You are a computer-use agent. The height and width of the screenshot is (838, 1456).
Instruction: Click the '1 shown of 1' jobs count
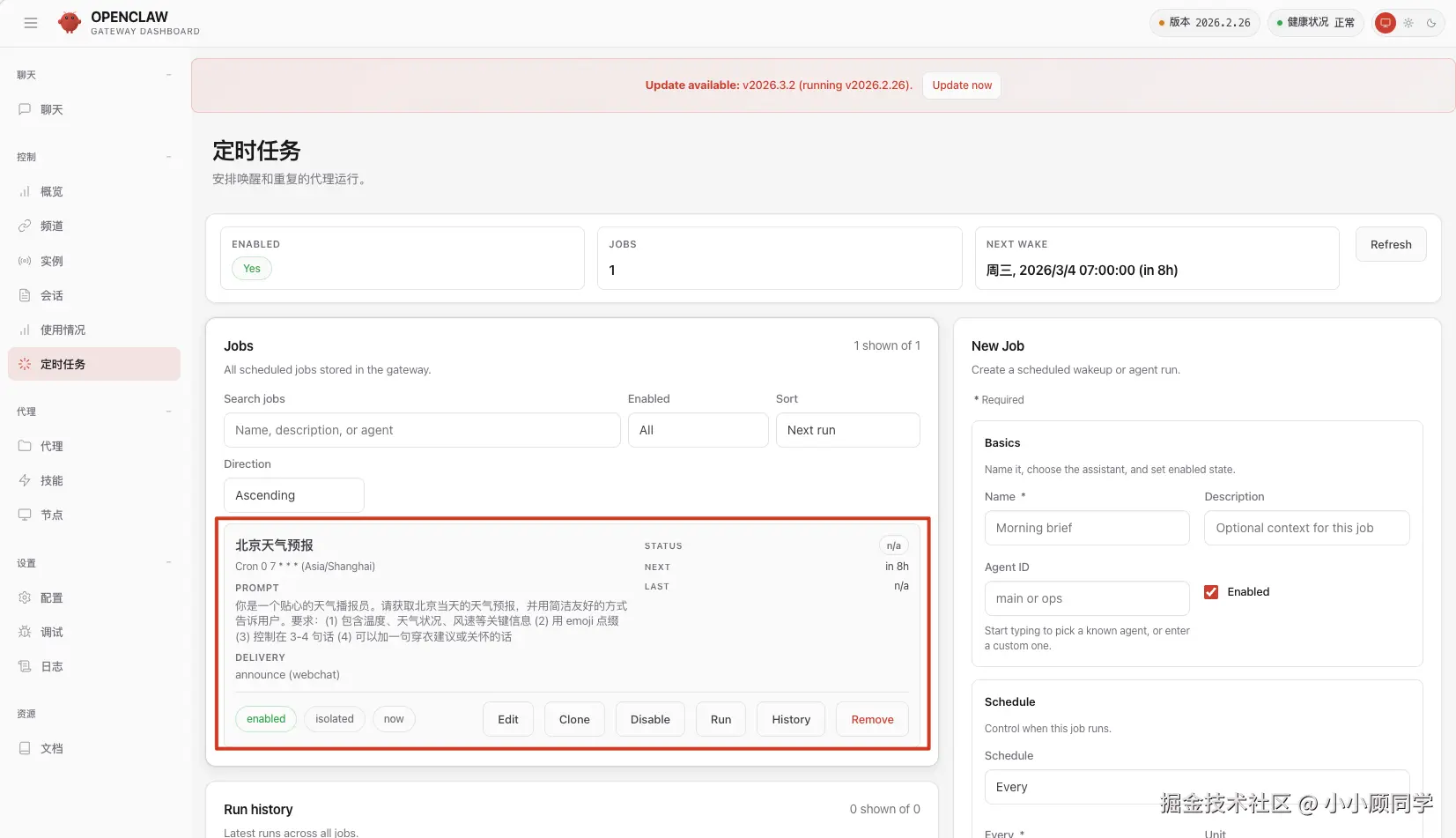[887, 345]
